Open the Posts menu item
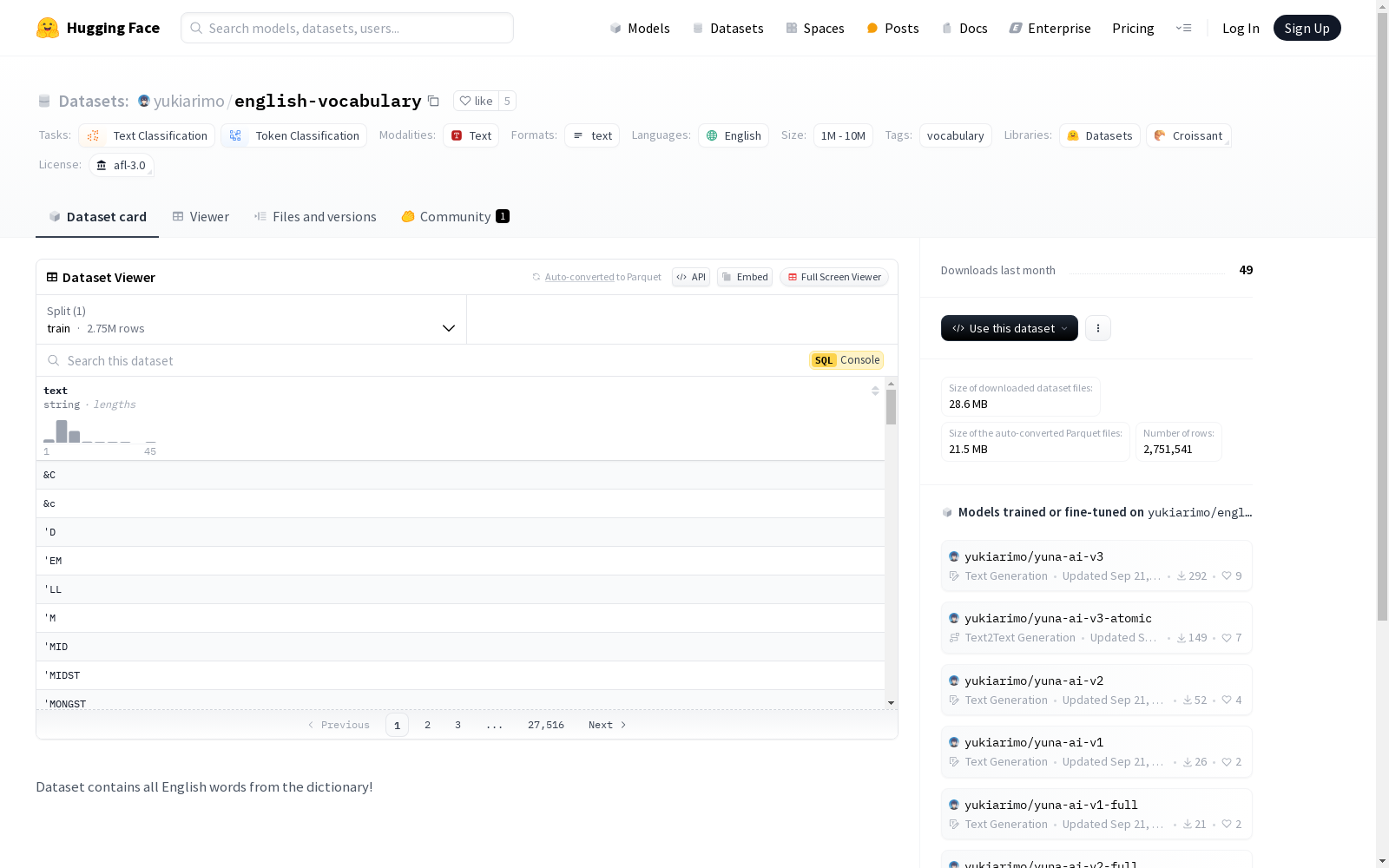This screenshot has width=1389, height=868. (x=892, y=28)
